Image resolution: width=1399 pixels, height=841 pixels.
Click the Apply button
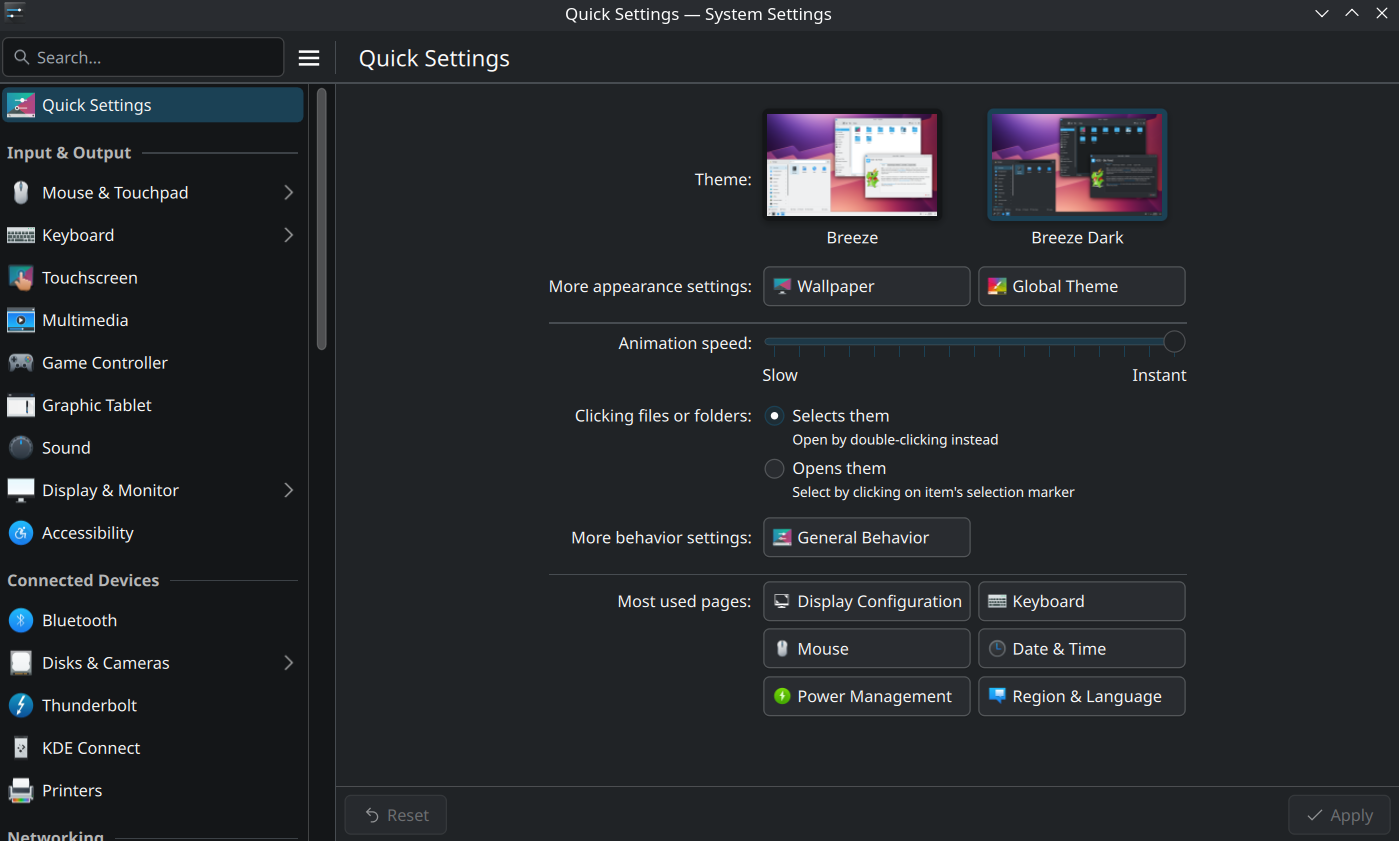[1339, 815]
